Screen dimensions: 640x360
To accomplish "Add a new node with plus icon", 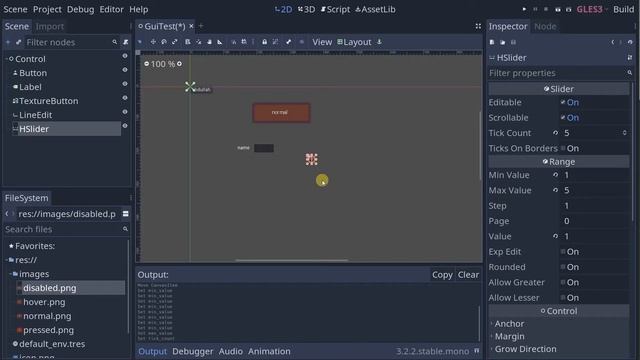I will click(8, 42).
